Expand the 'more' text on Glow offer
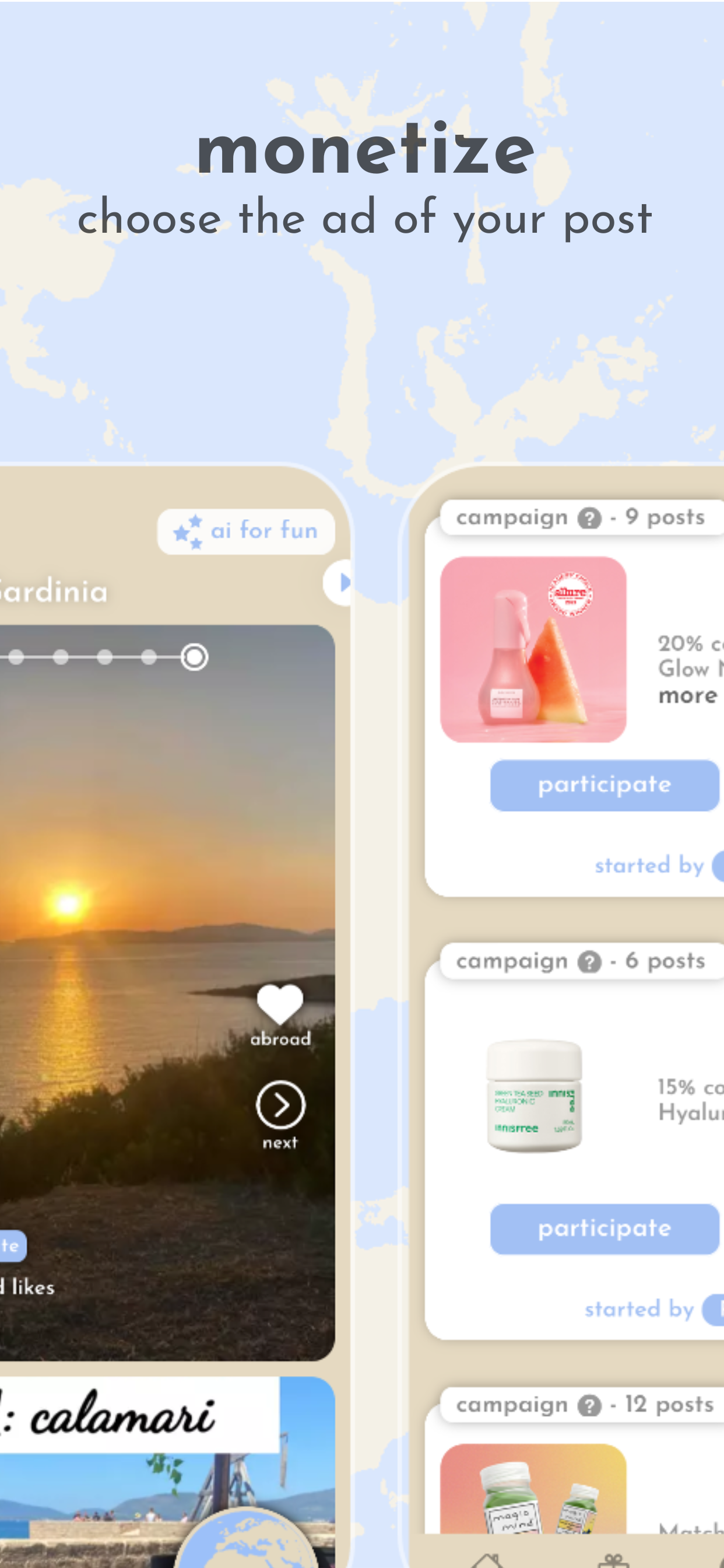 (x=687, y=695)
